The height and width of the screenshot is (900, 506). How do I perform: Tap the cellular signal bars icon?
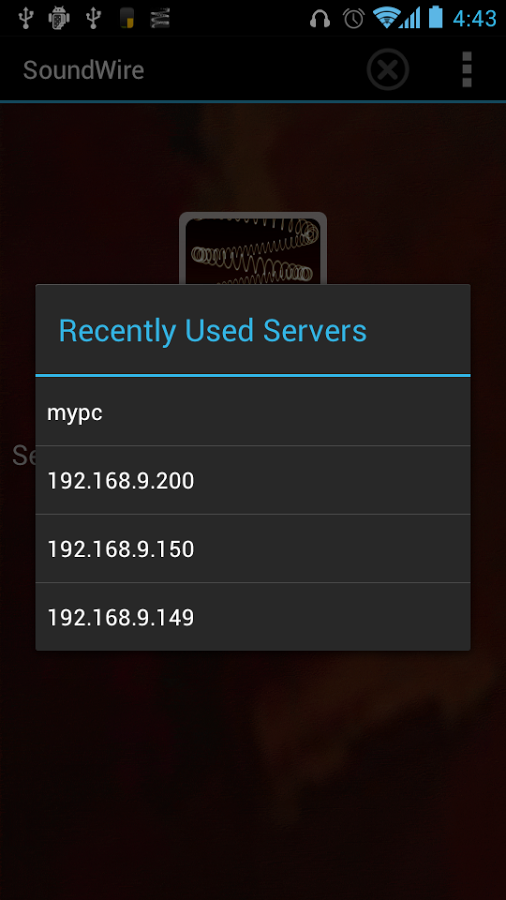[x=410, y=18]
